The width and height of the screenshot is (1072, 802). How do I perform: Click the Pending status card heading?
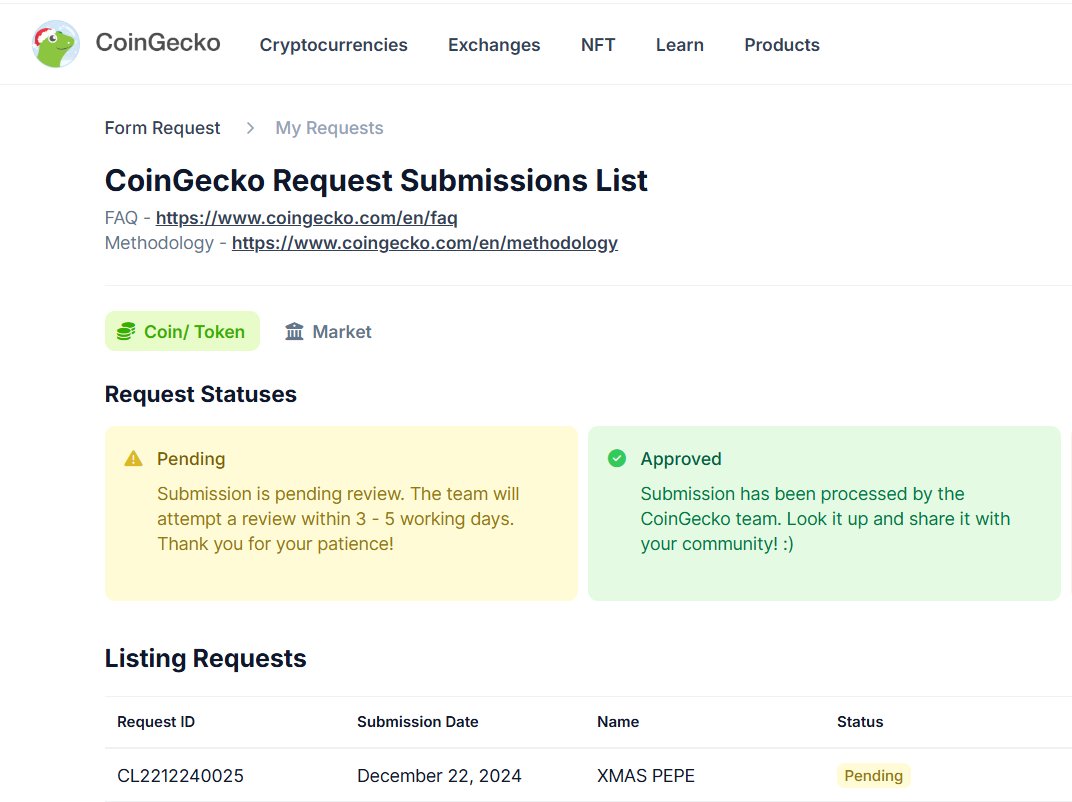191,459
